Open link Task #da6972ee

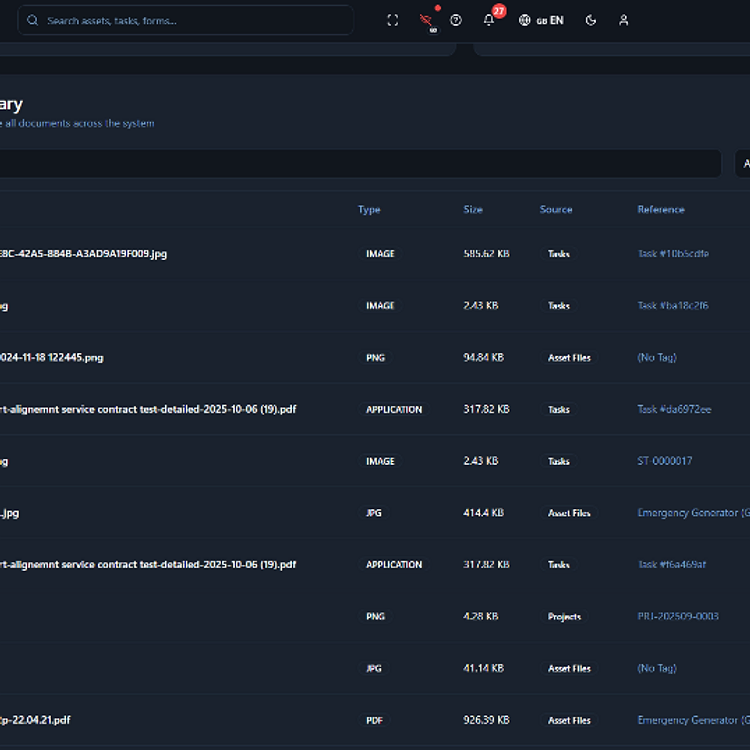click(x=674, y=409)
